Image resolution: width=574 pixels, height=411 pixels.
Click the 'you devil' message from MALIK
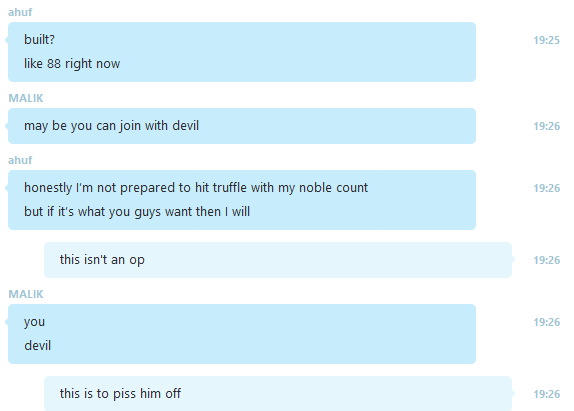point(242,334)
